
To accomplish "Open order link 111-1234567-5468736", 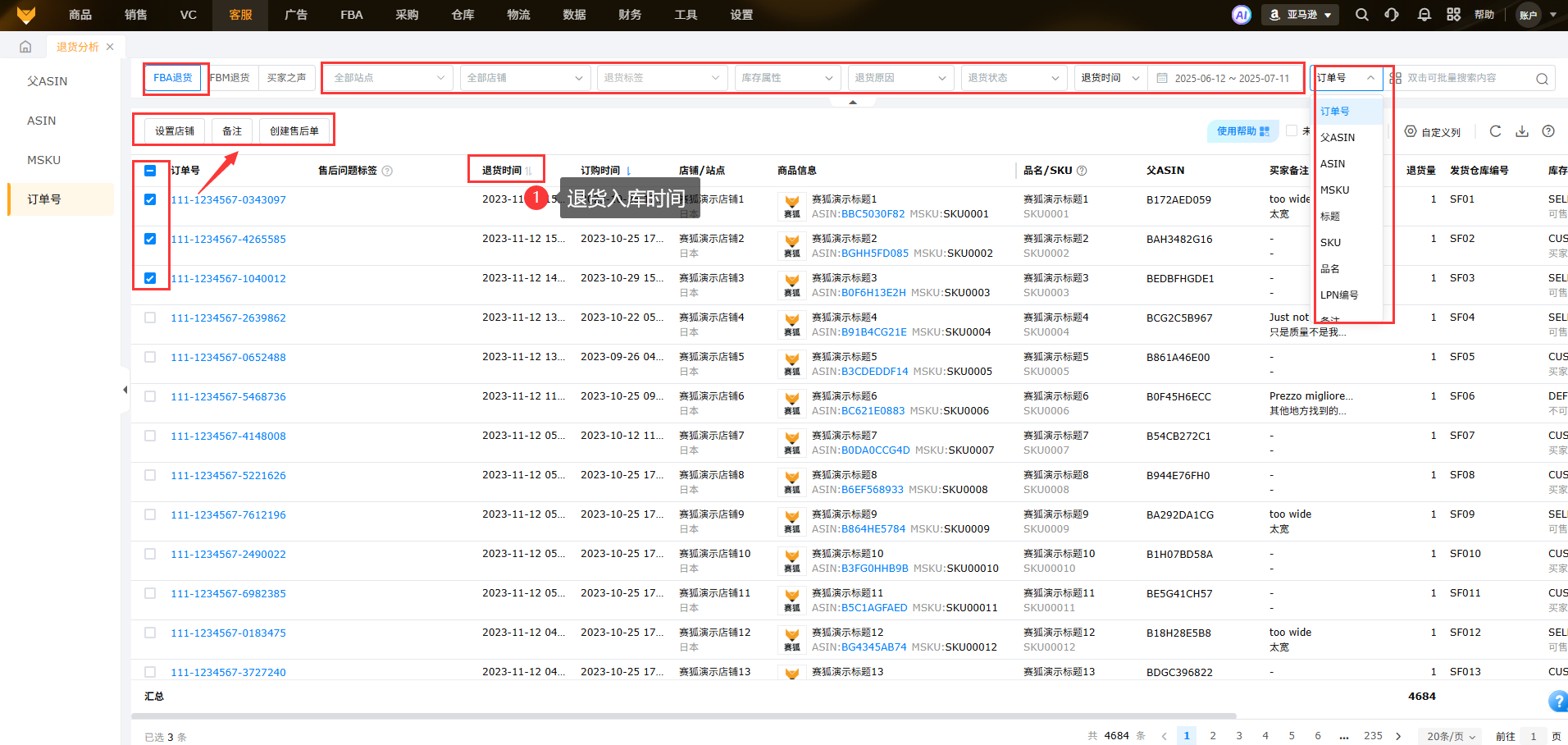I will coord(228,396).
